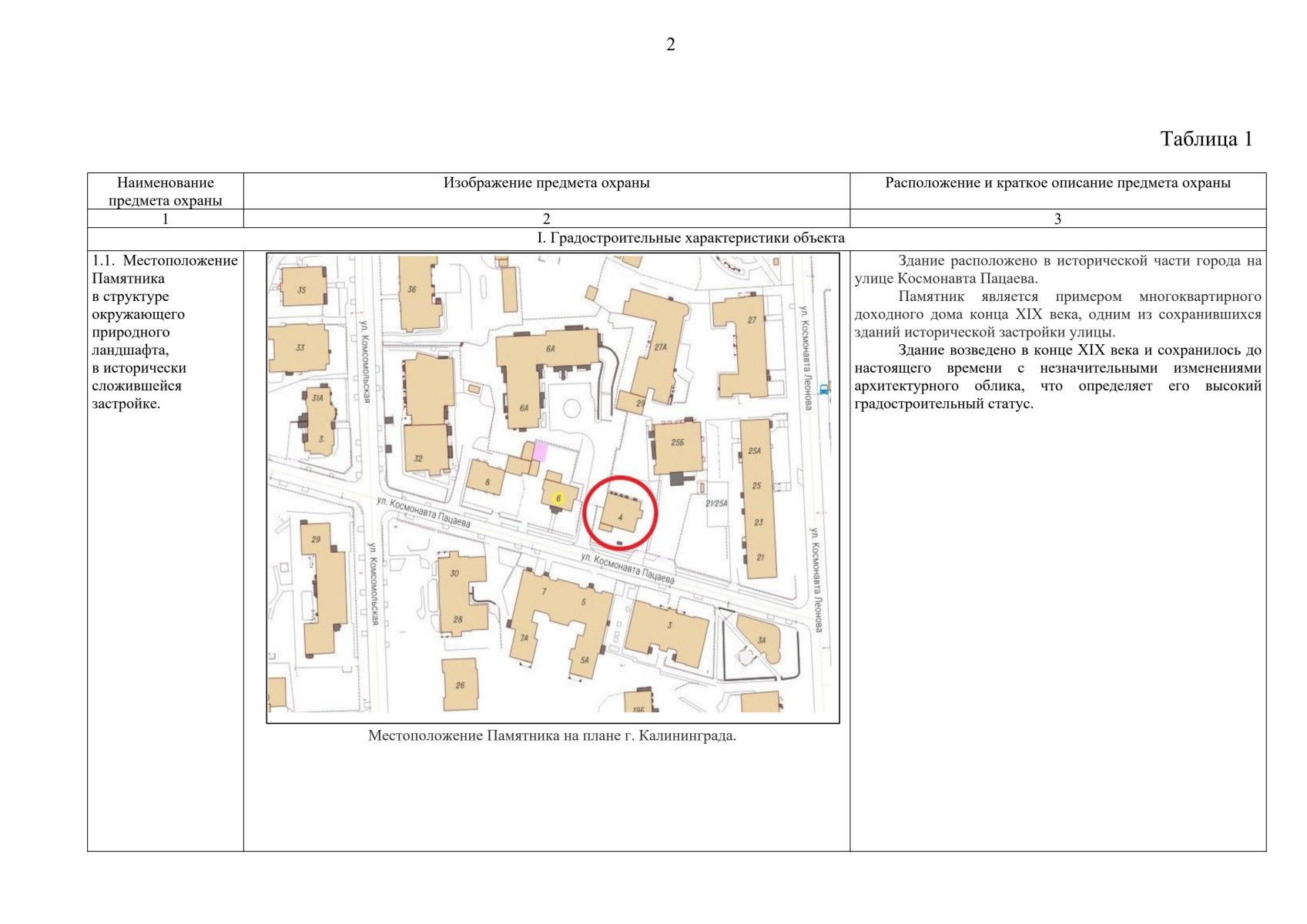Image resolution: width=1307 pixels, height=924 pixels.
Task: Click the blue transit stop icon on map
Action: point(824,389)
